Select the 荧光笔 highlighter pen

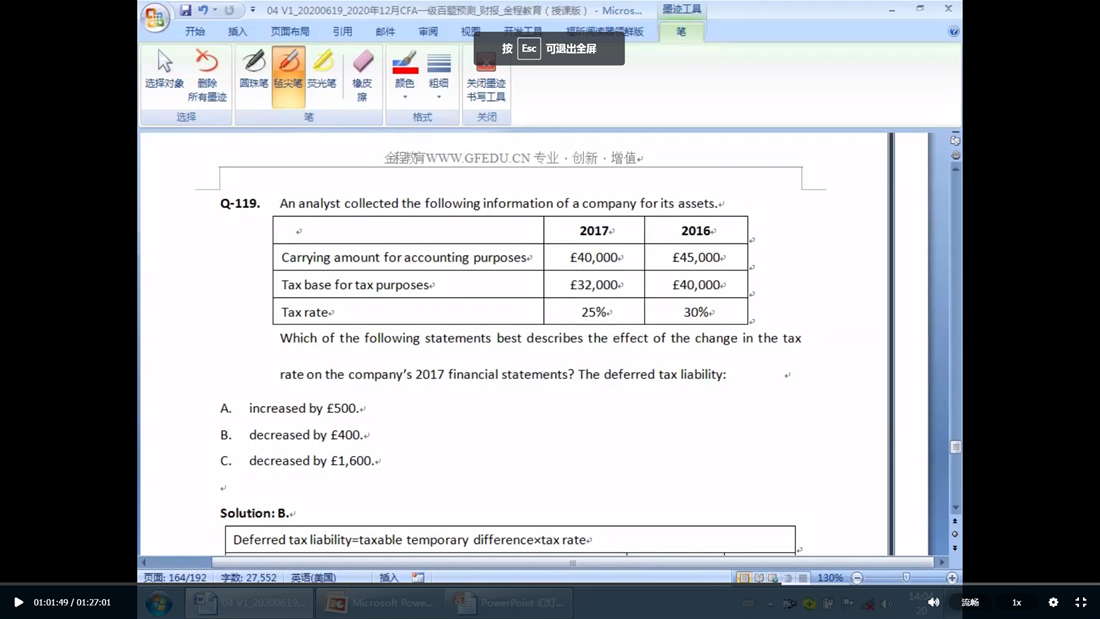[x=321, y=69]
